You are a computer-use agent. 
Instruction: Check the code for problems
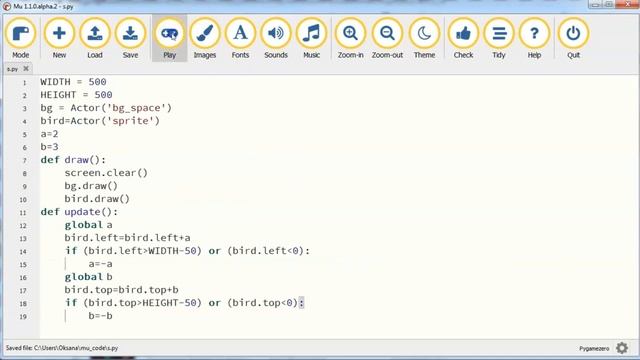pyautogui.click(x=463, y=39)
